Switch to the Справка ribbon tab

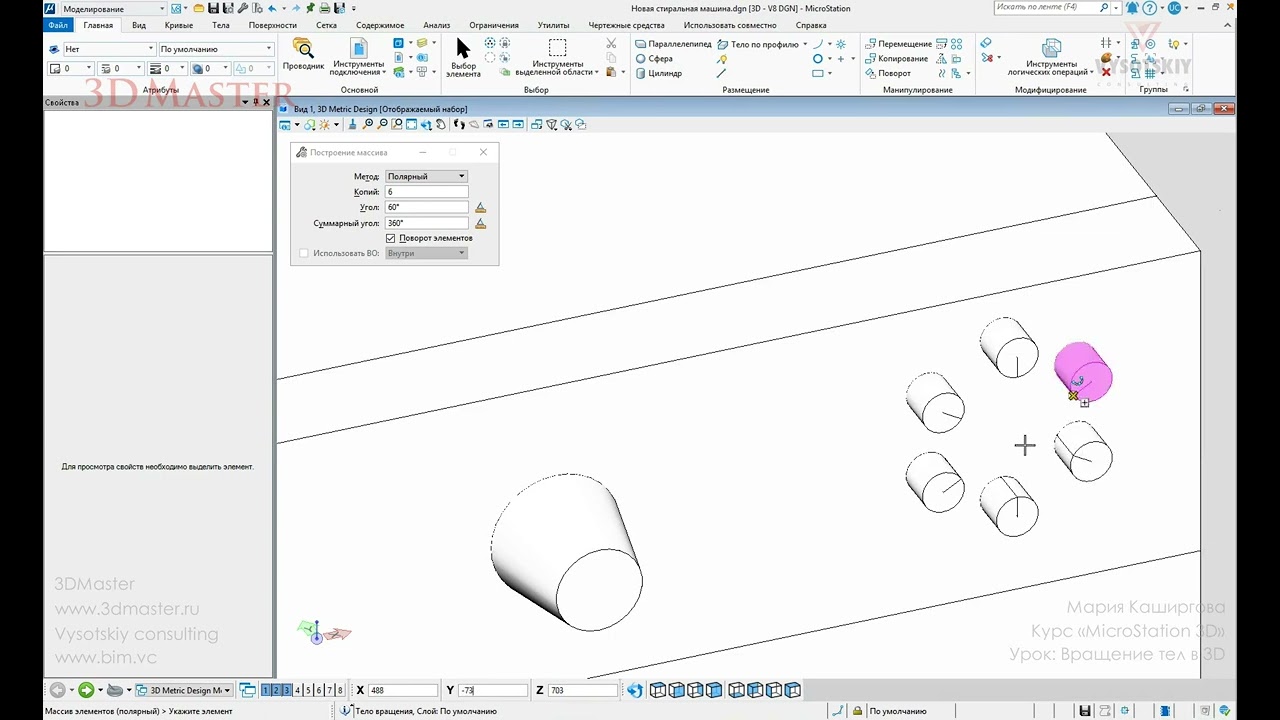click(x=811, y=25)
